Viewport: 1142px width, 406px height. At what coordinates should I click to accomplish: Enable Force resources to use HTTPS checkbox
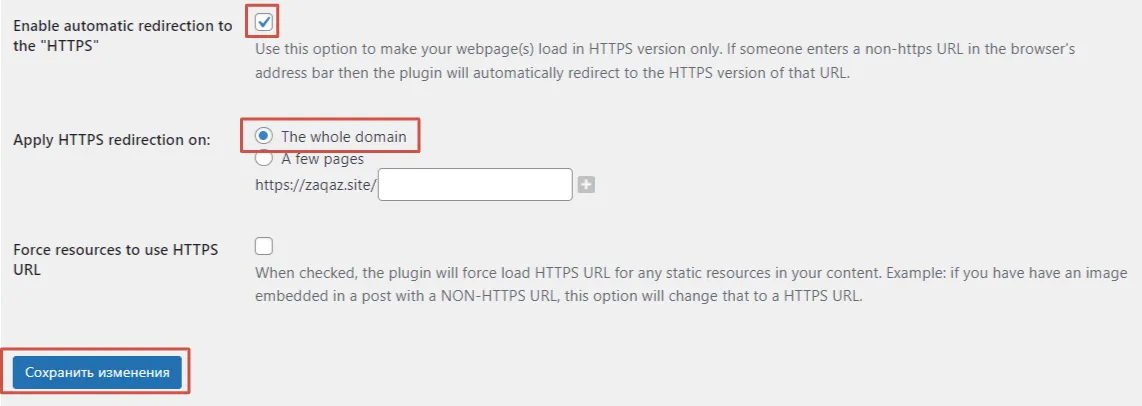tap(264, 246)
